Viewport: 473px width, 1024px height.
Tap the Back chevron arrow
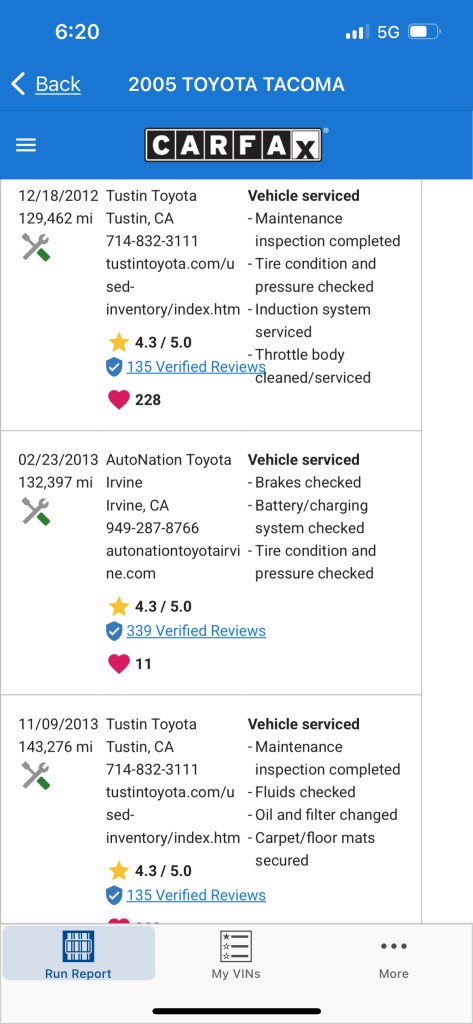[x=18, y=84]
